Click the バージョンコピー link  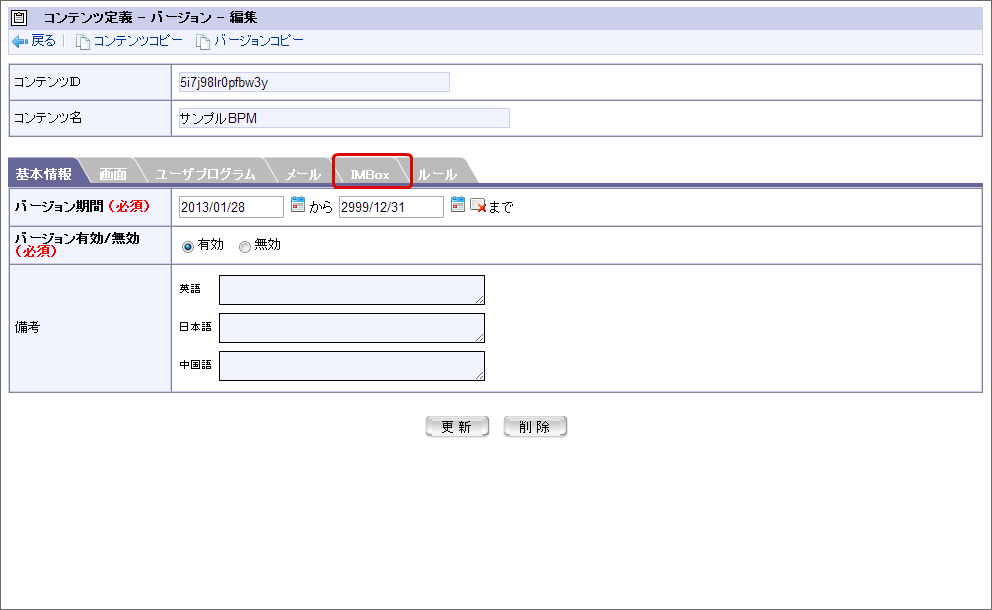(258, 41)
